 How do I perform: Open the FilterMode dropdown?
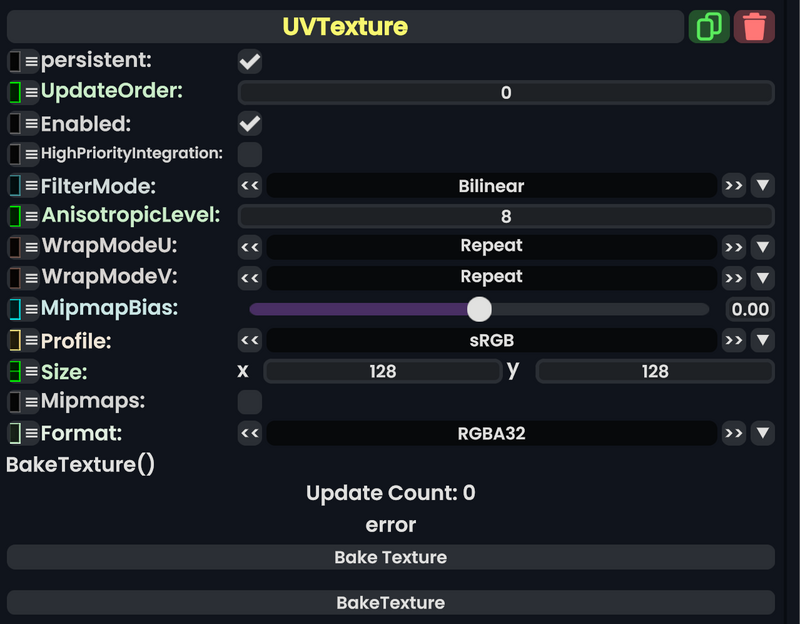(x=762, y=185)
